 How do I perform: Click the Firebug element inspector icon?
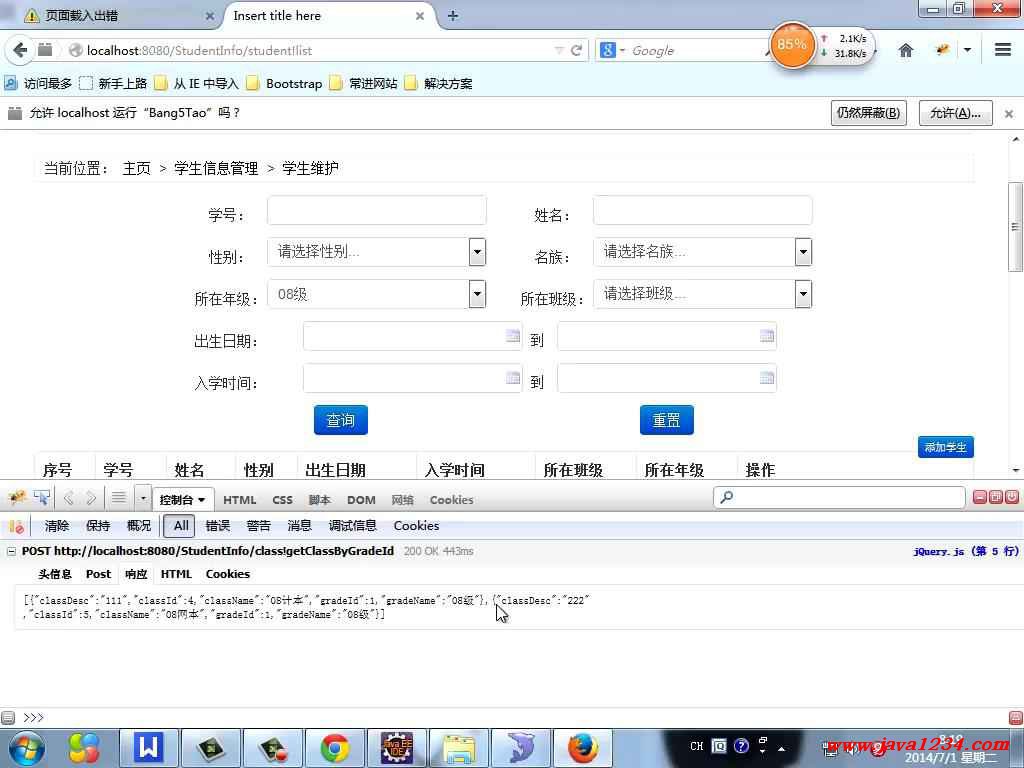click(x=42, y=498)
